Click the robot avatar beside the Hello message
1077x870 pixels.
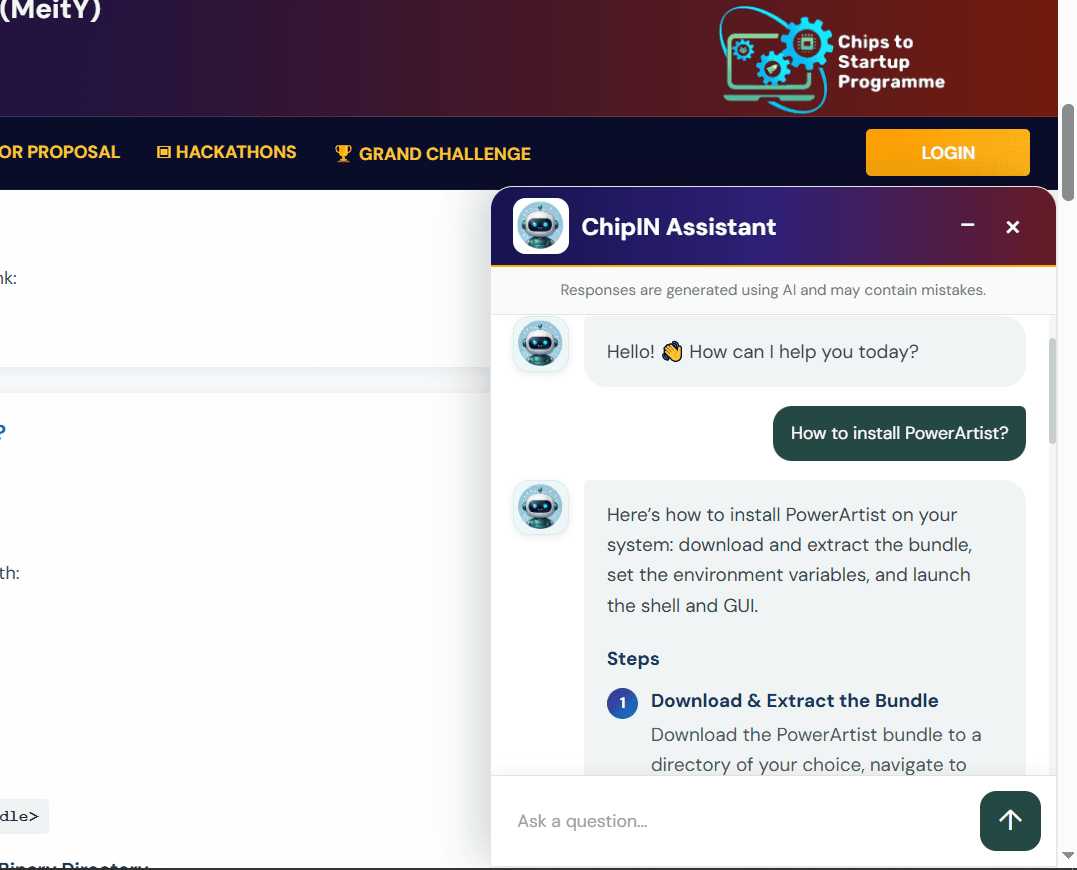[541, 344]
